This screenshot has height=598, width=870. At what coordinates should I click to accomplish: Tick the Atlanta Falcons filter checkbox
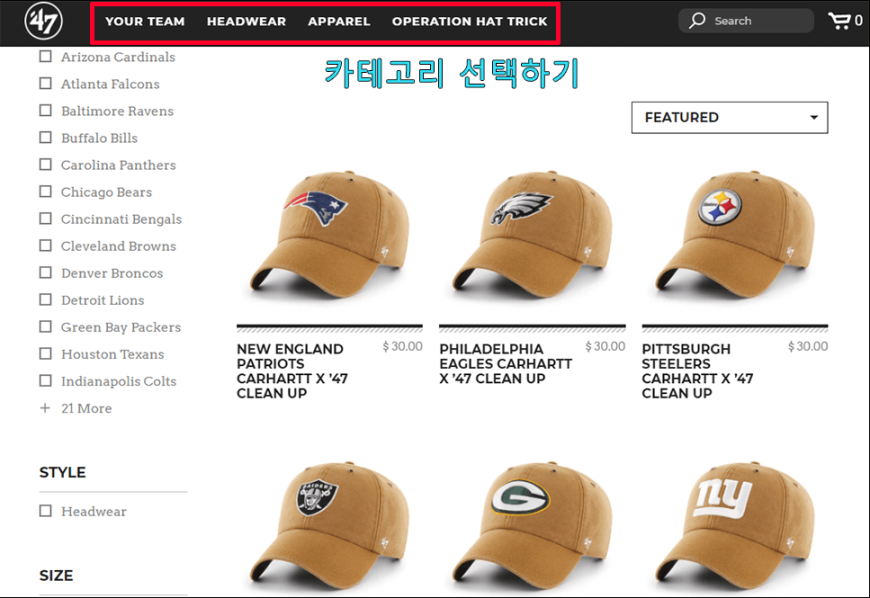pyautogui.click(x=45, y=84)
